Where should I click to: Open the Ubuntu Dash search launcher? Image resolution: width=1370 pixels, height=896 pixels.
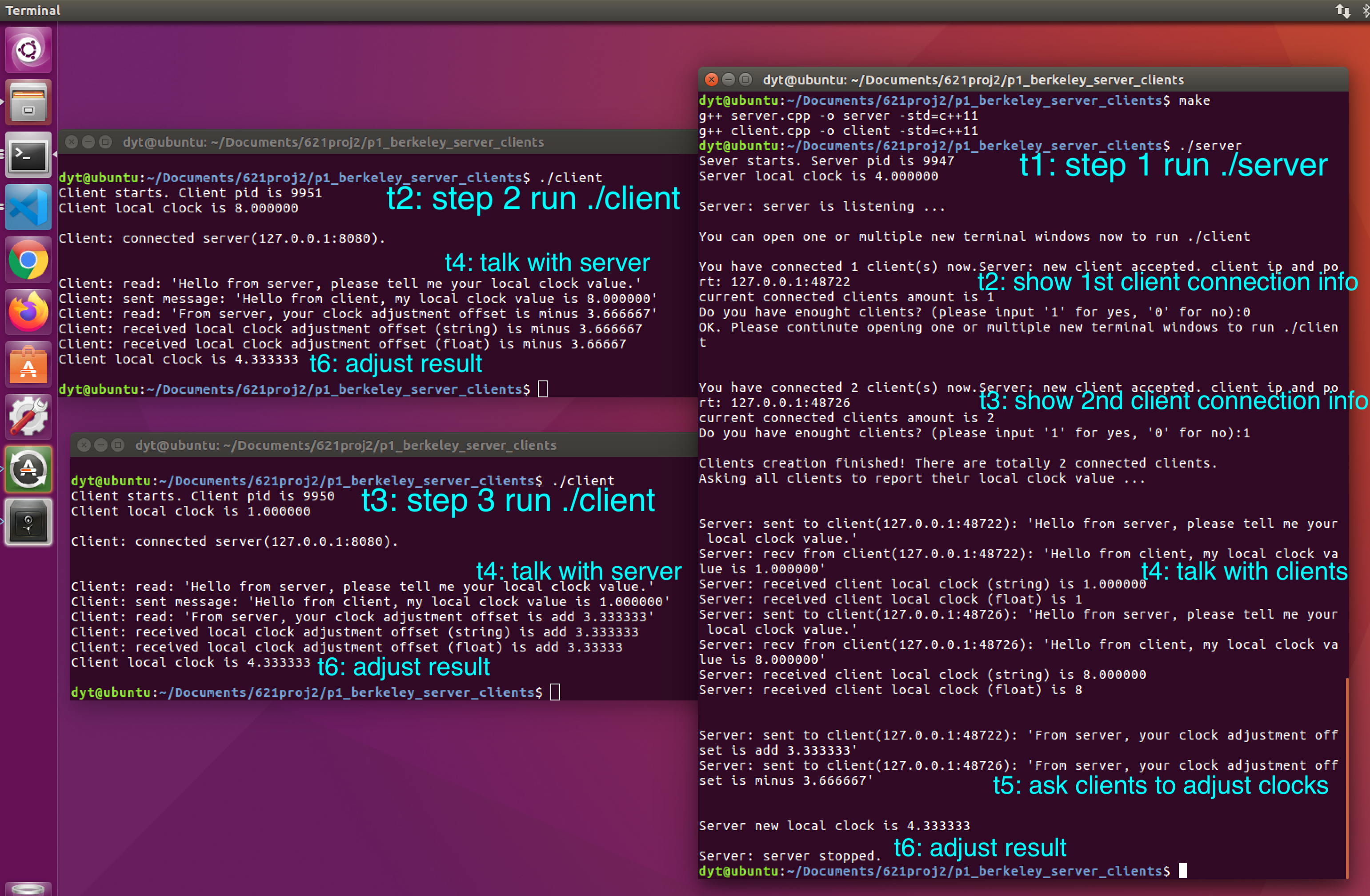(x=28, y=50)
